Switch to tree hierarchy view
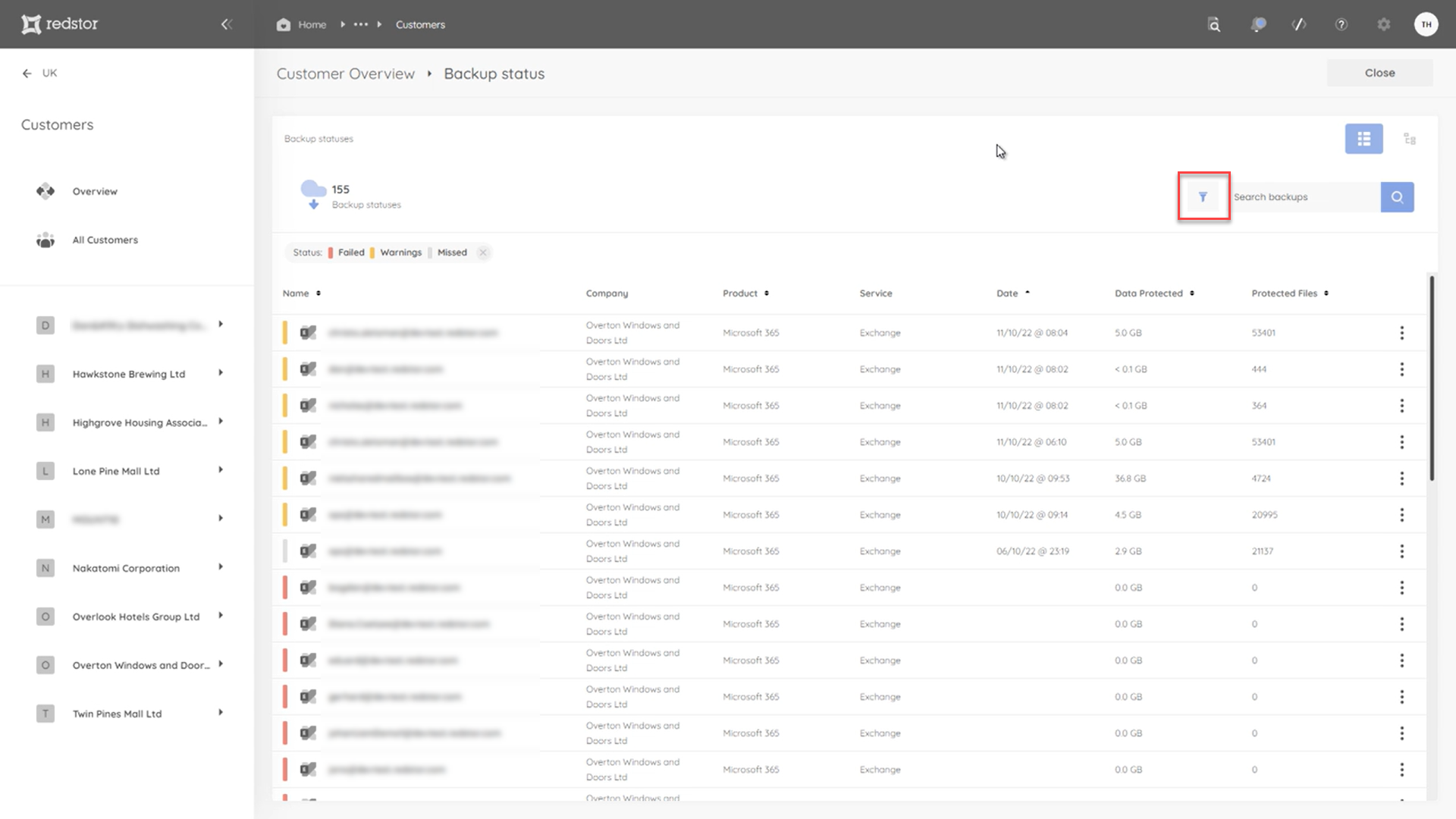Screen dimensions: 1456x819 (1410, 139)
